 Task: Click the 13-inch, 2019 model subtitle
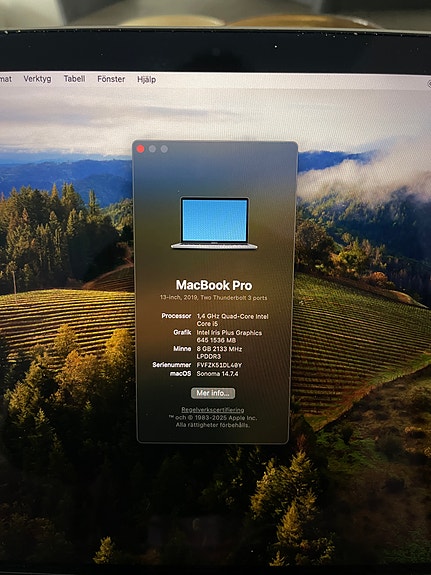213,298
